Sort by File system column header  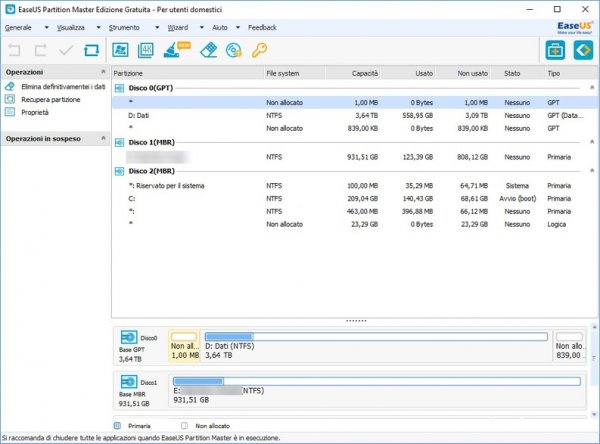[x=295, y=73]
